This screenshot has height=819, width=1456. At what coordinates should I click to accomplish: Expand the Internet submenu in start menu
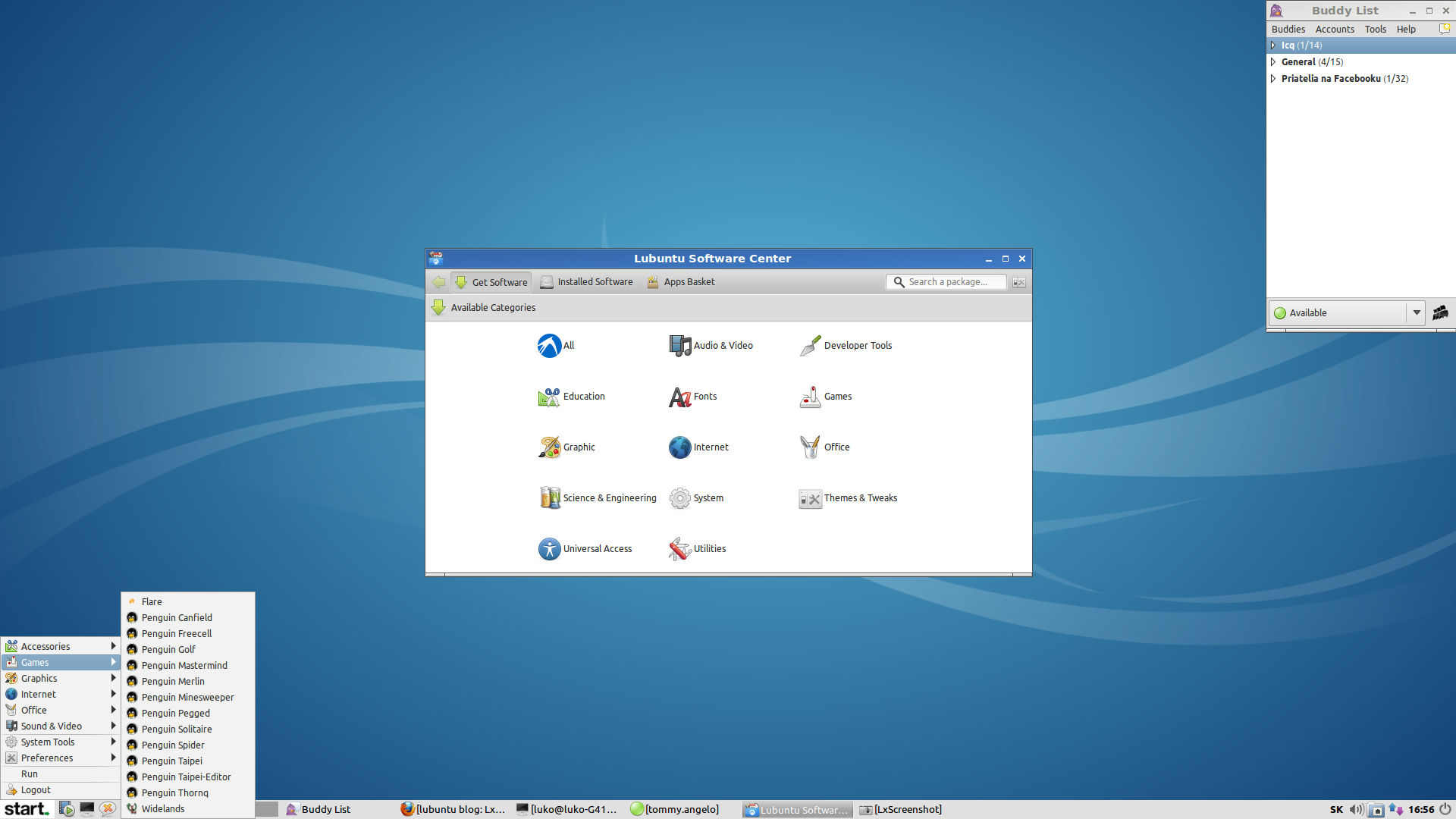pos(61,694)
